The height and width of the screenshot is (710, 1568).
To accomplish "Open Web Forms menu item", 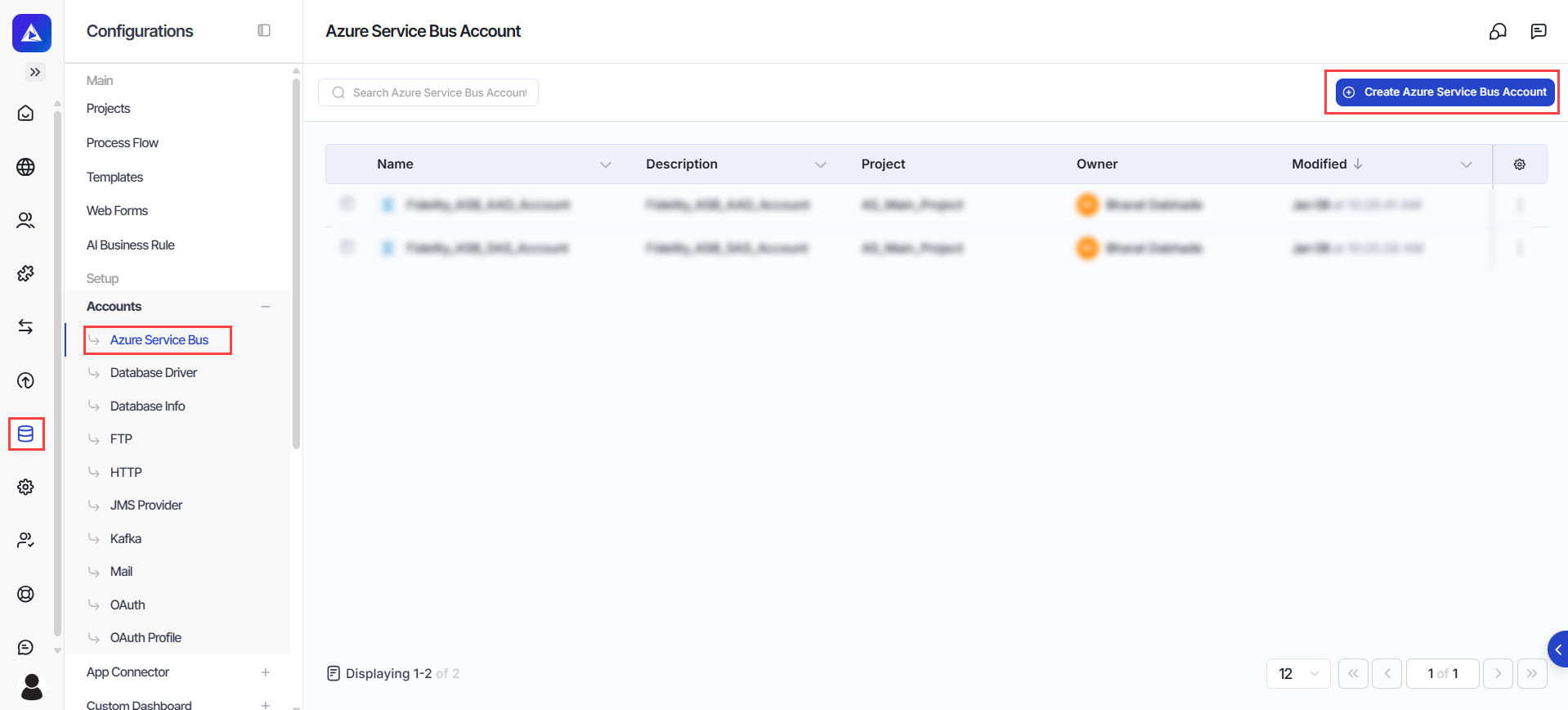I will 117,210.
